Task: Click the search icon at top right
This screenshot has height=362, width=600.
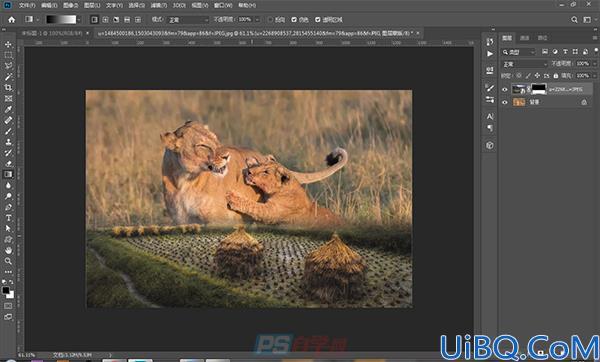Action: point(574,20)
